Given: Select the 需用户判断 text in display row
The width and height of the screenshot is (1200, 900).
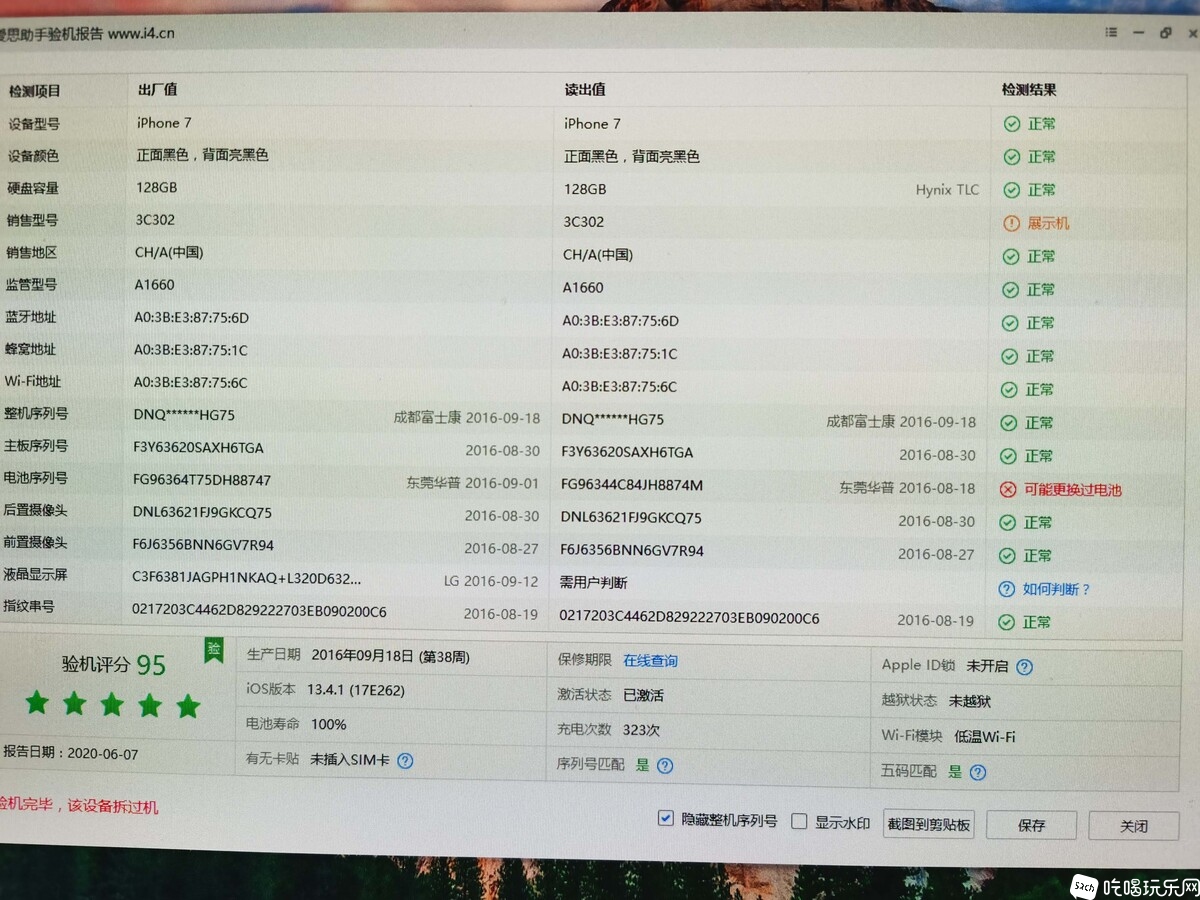Looking at the screenshot, I should tap(593, 582).
